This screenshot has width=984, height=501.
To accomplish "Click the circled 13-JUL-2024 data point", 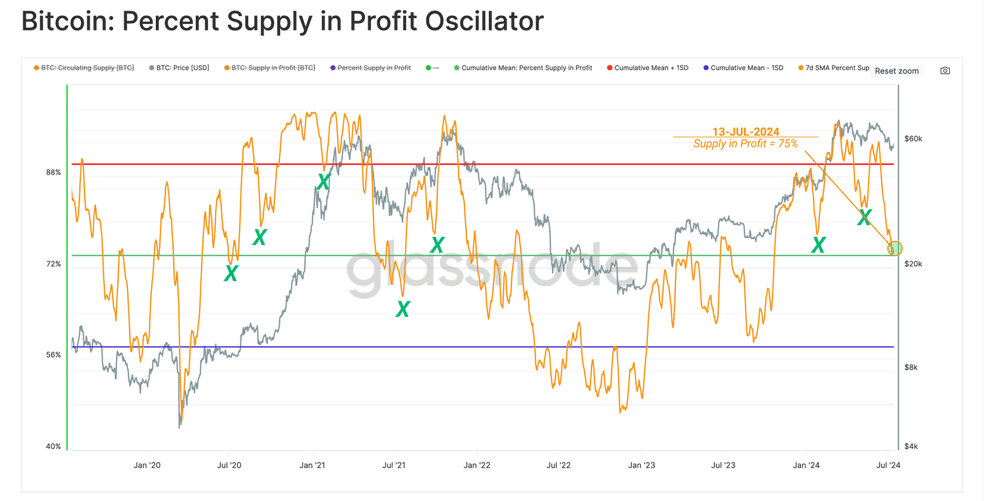I will point(895,249).
